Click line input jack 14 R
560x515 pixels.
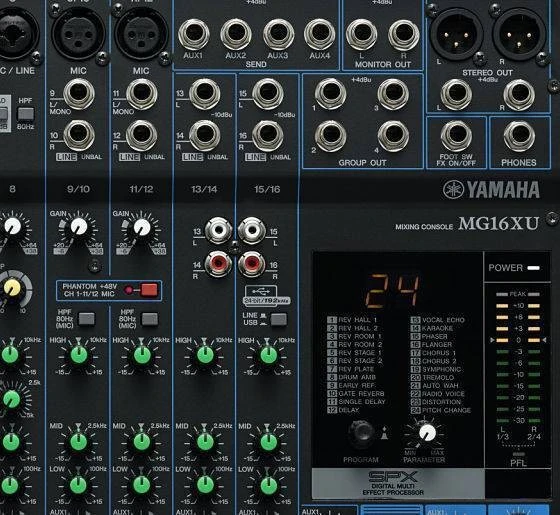[x=205, y=136]
